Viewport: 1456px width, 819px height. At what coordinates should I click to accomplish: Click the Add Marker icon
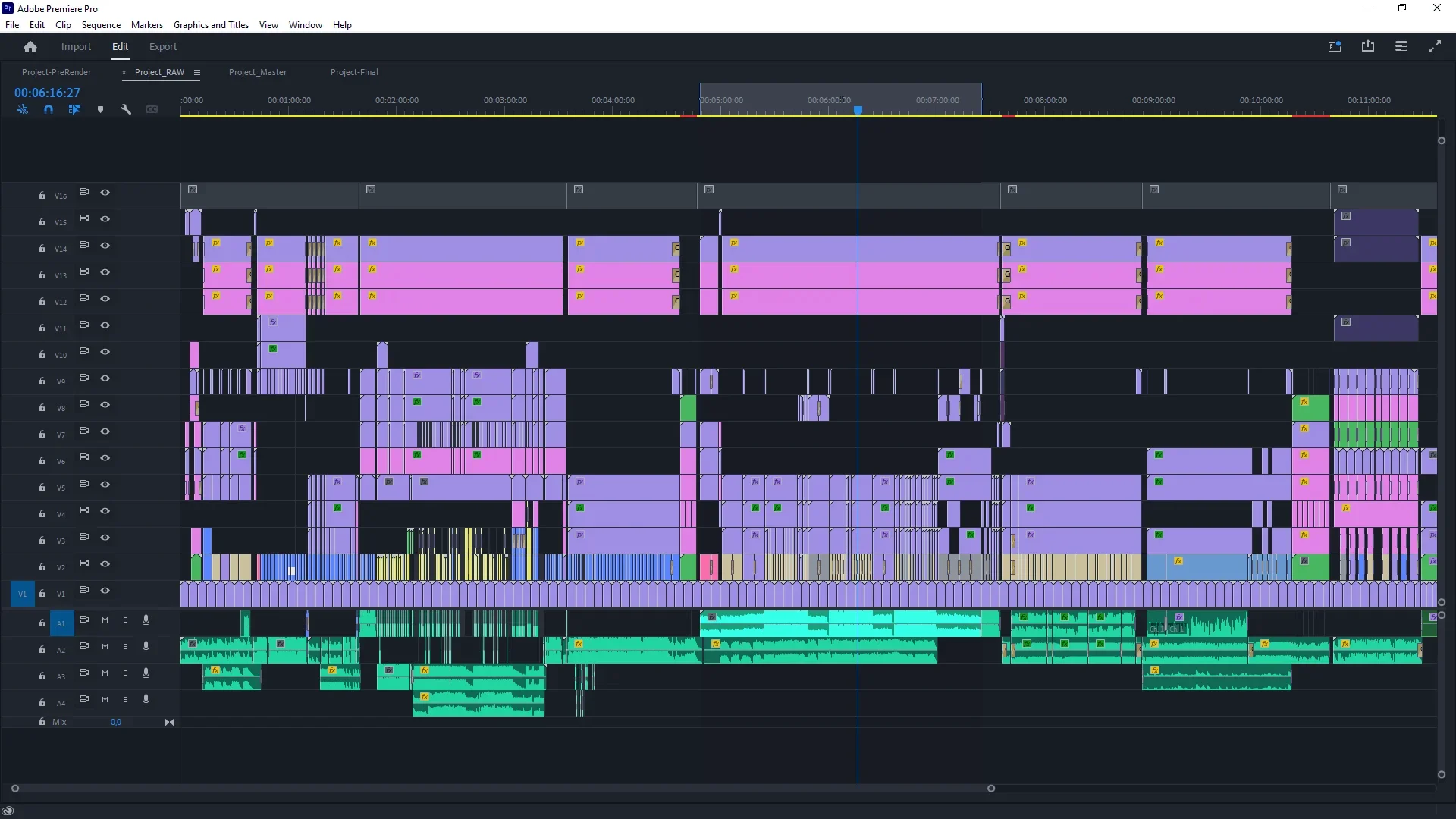coord(100,109)
